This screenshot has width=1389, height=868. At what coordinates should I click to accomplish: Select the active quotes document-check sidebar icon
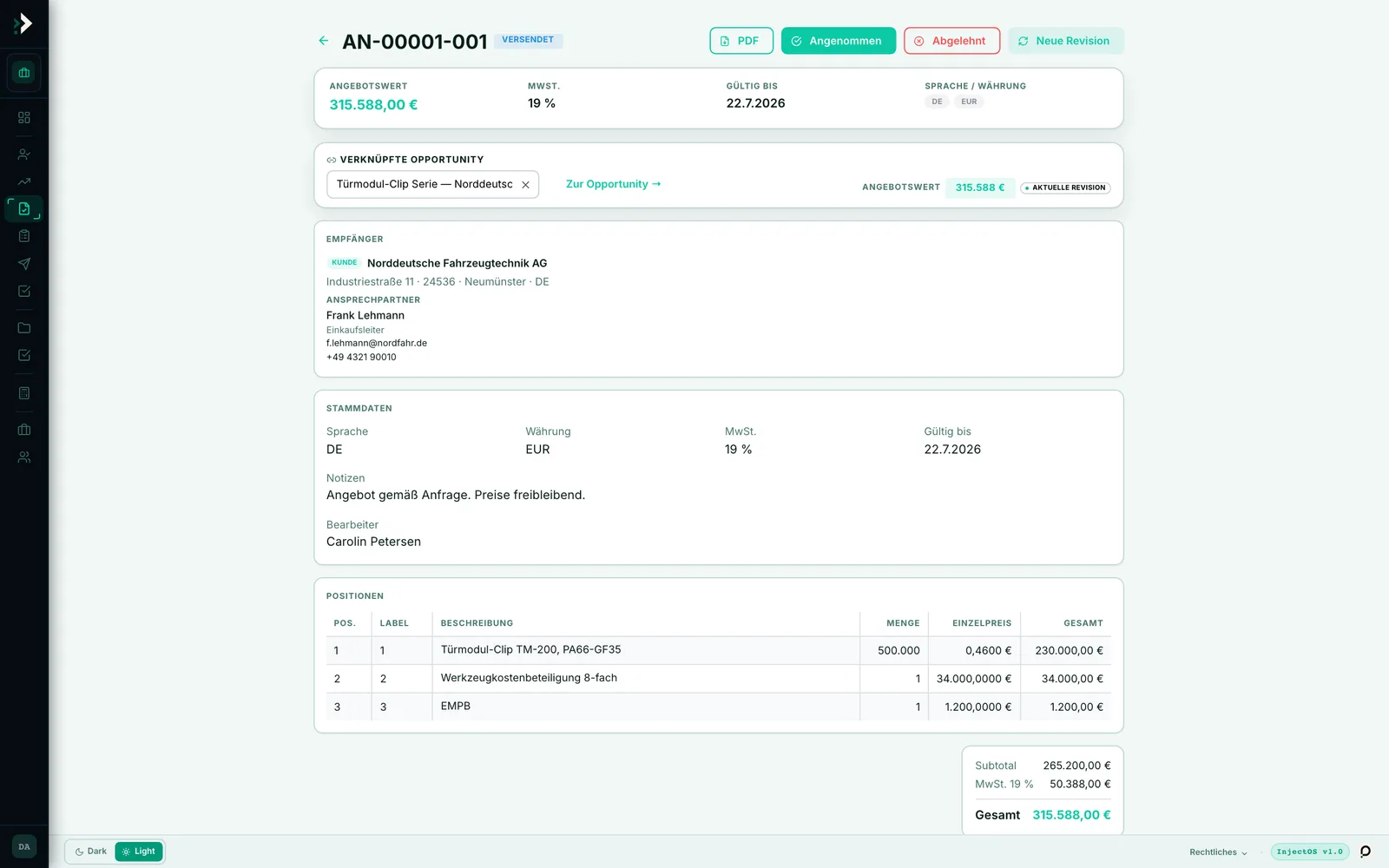tap(24, 208)
